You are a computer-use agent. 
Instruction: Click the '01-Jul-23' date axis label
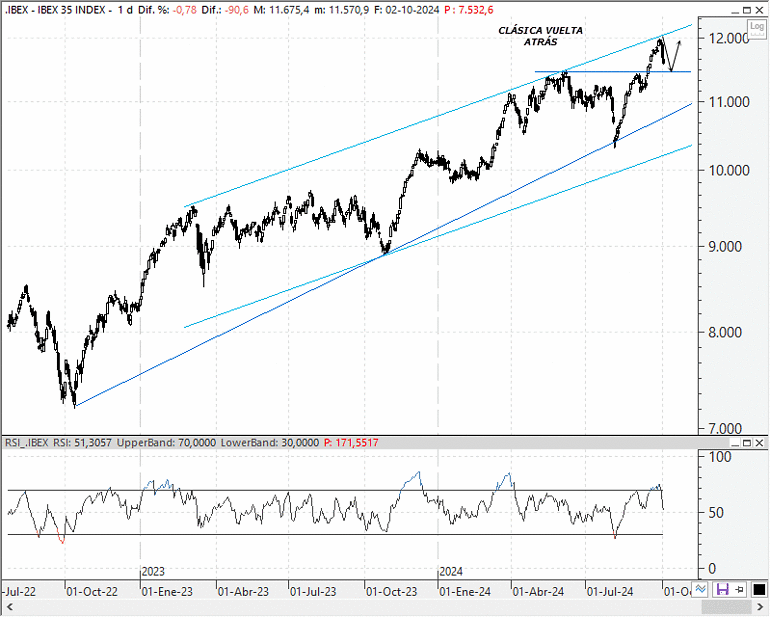tap(313, 591)
